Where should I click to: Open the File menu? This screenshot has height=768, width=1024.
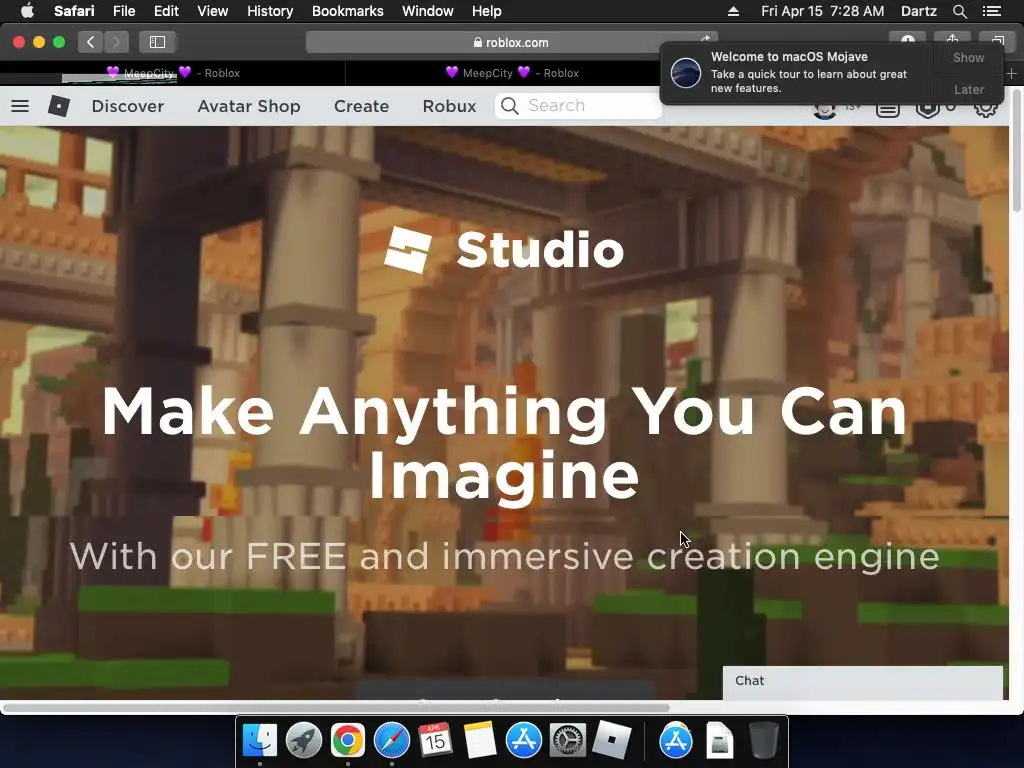pos(123,11)
